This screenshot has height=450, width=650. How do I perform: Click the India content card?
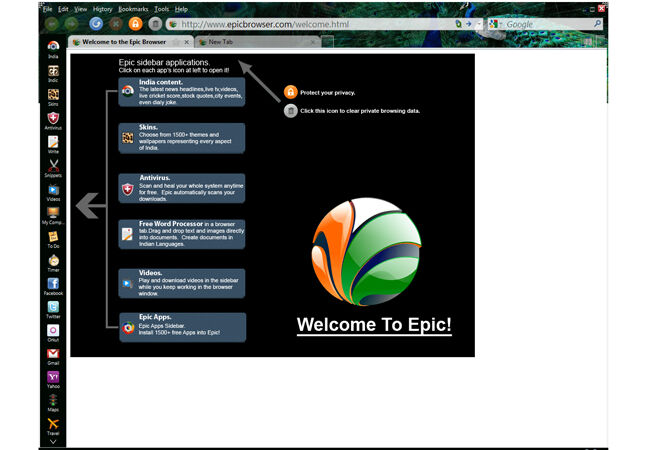coord(182,92)
